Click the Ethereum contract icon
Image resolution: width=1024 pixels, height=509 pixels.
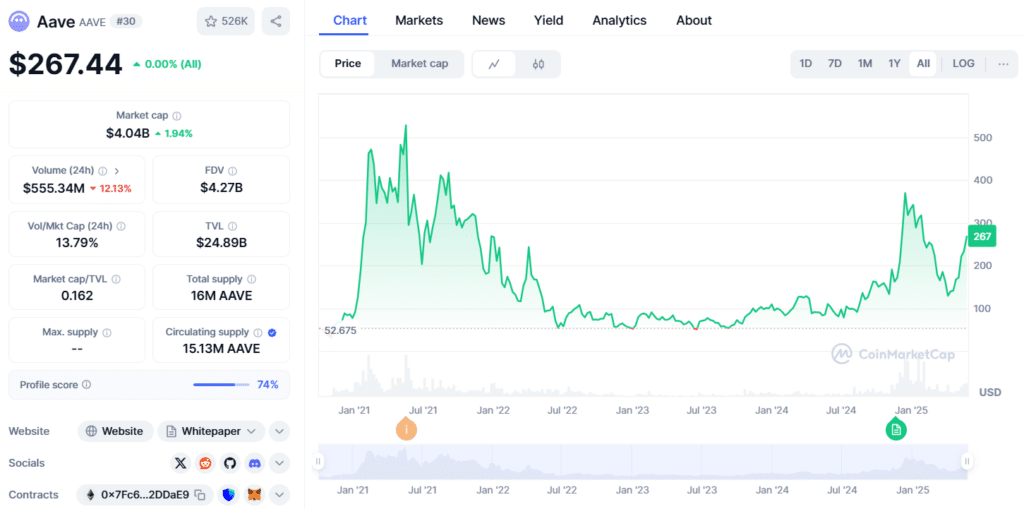coord(89,495)
